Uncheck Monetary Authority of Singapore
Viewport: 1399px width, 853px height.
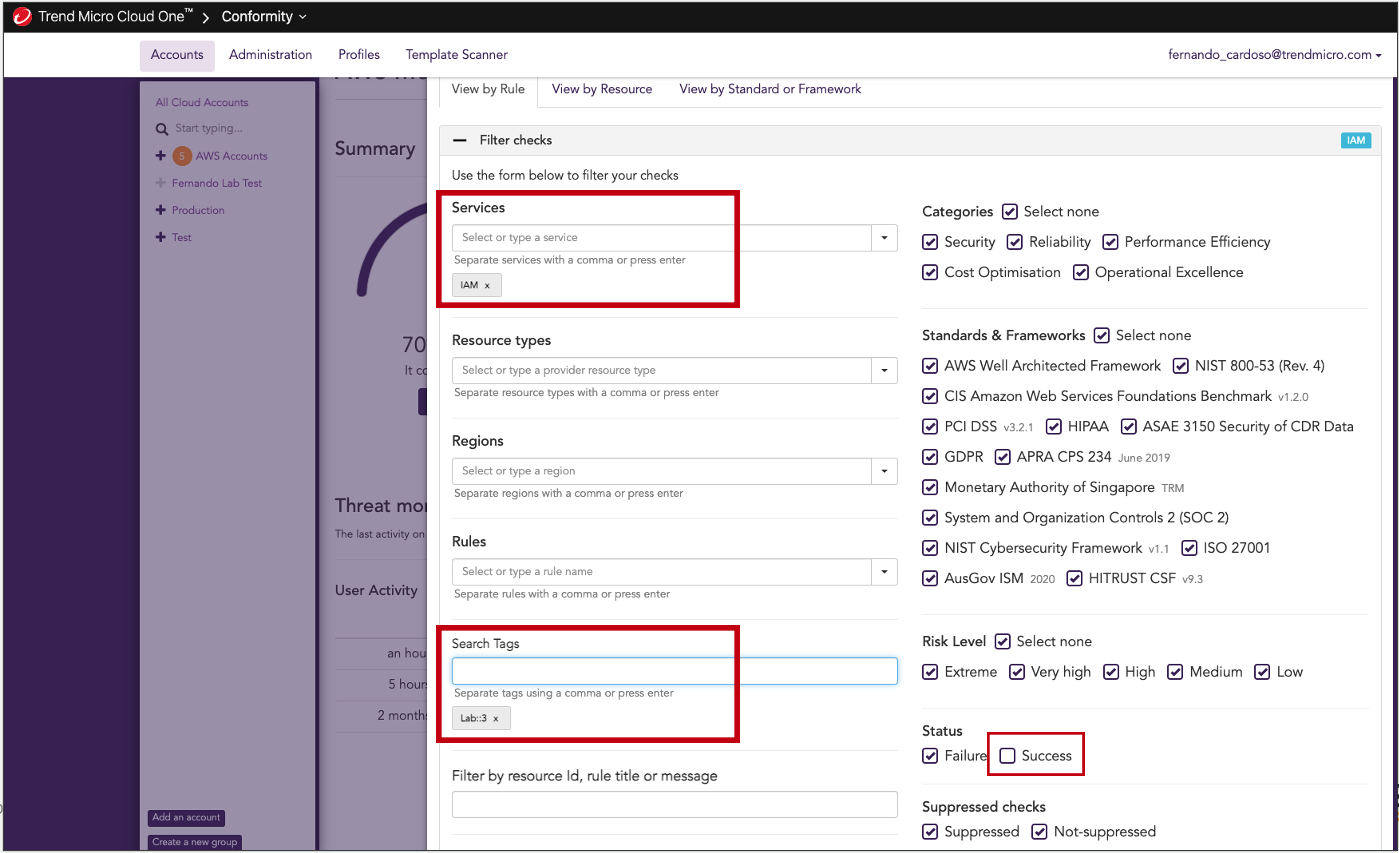(930, 487)
